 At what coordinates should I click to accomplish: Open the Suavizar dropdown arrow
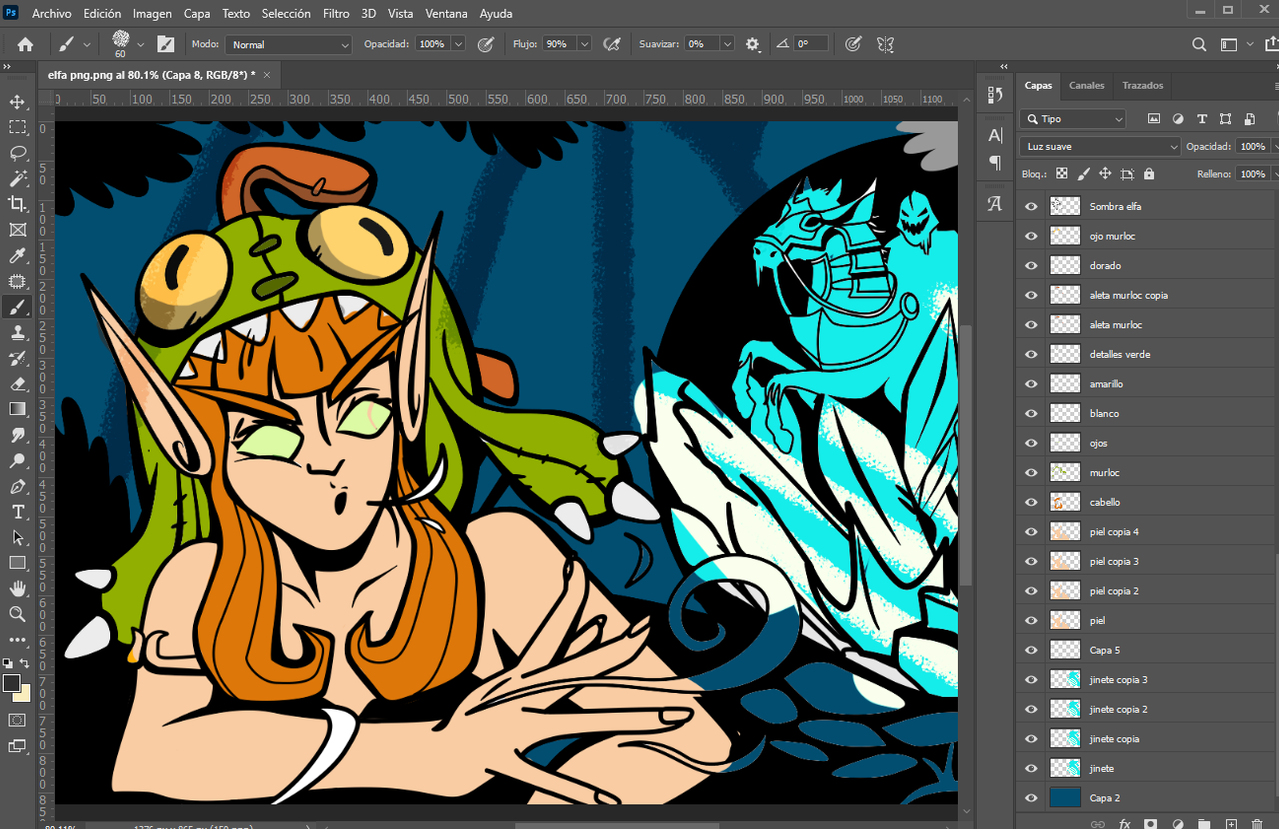point(727,44)
